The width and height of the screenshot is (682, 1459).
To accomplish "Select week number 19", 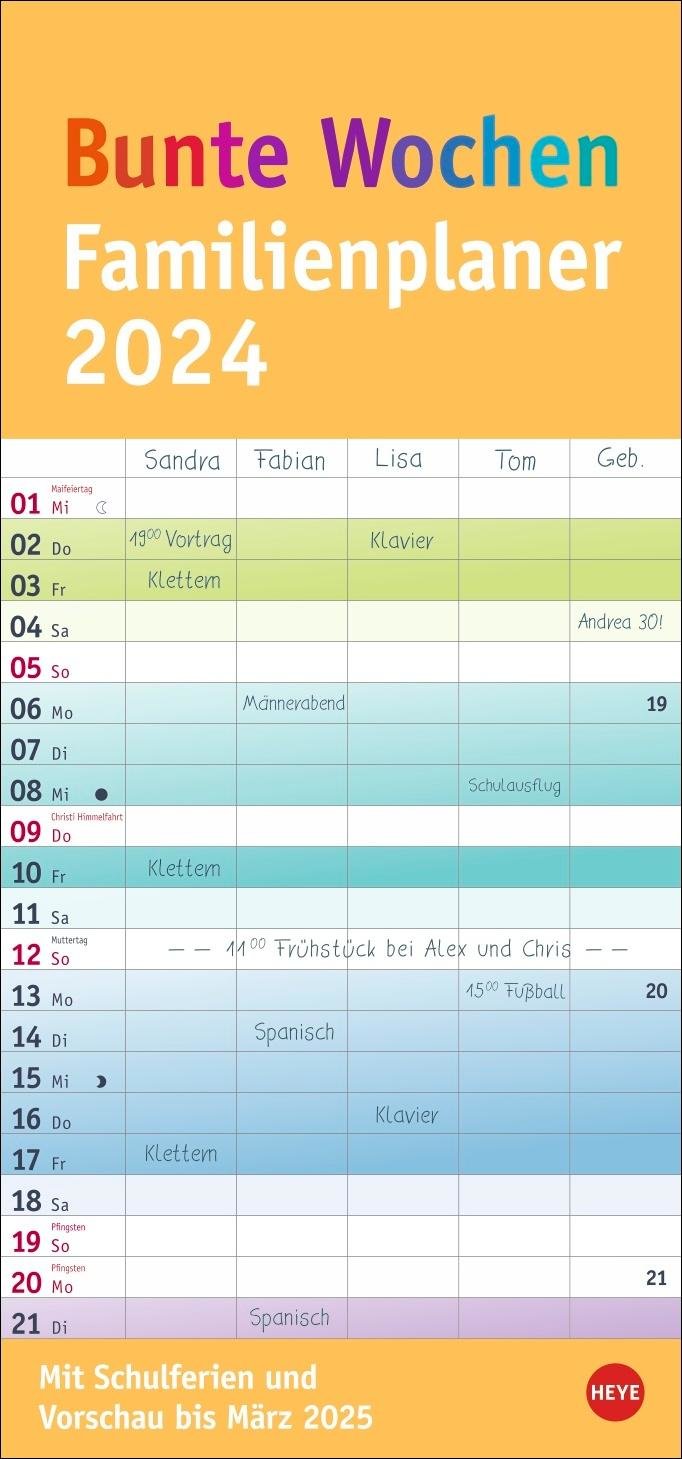I will click(656, 704).
